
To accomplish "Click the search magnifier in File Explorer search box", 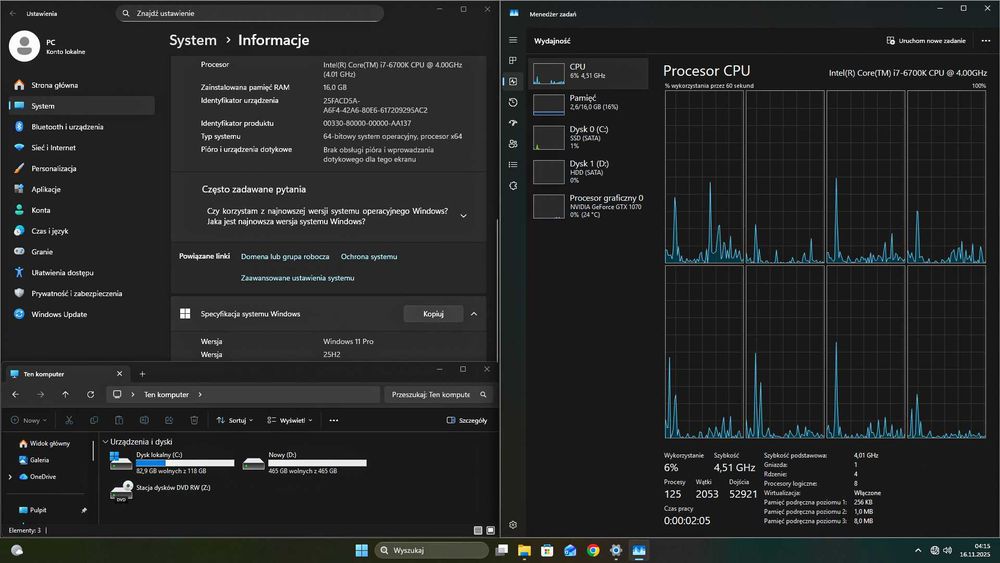I will pos(483,395).
